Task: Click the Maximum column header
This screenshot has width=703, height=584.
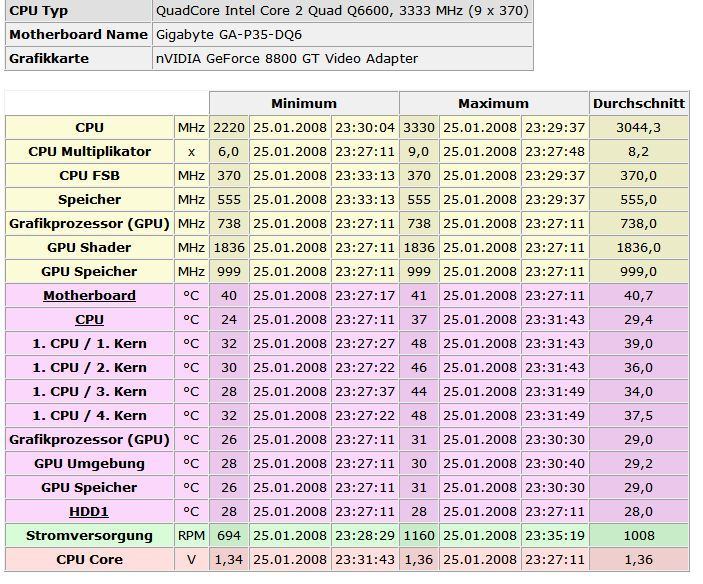Action: [x=493, y=104]
